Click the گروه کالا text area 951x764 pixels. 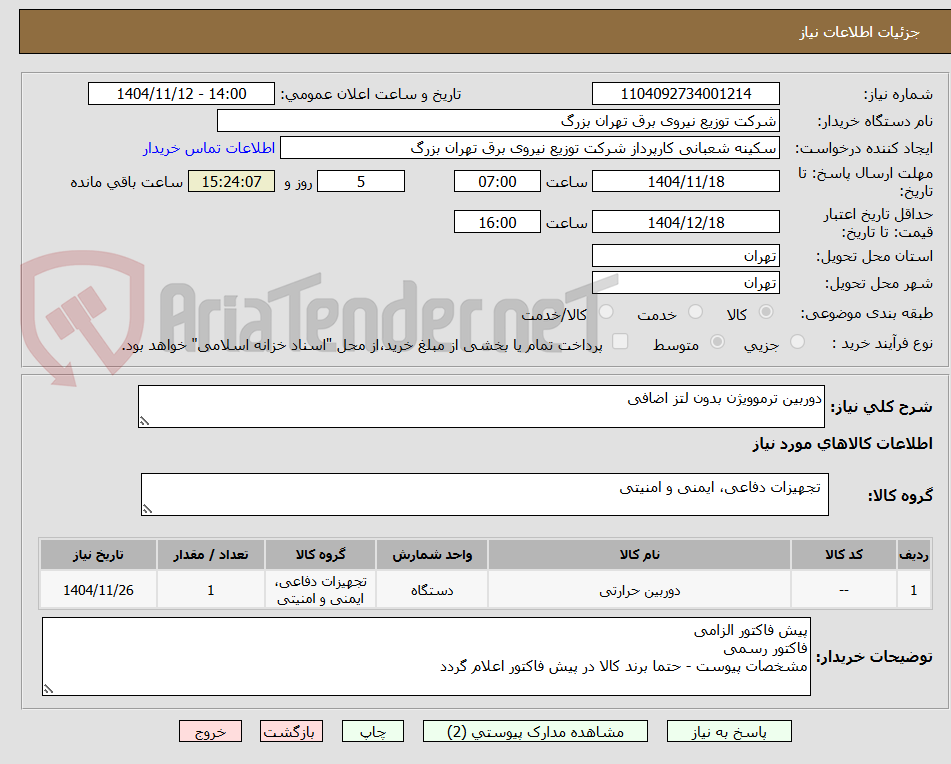click(485, 495)
